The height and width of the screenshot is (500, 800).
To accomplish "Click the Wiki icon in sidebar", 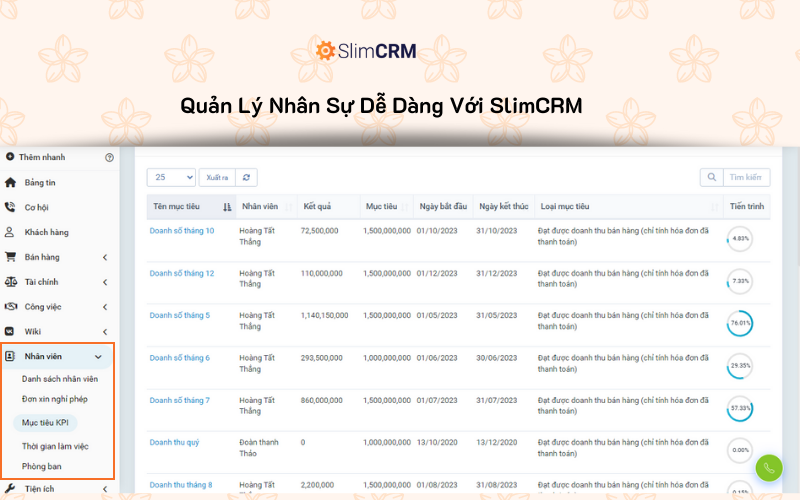I will point(10,331).
